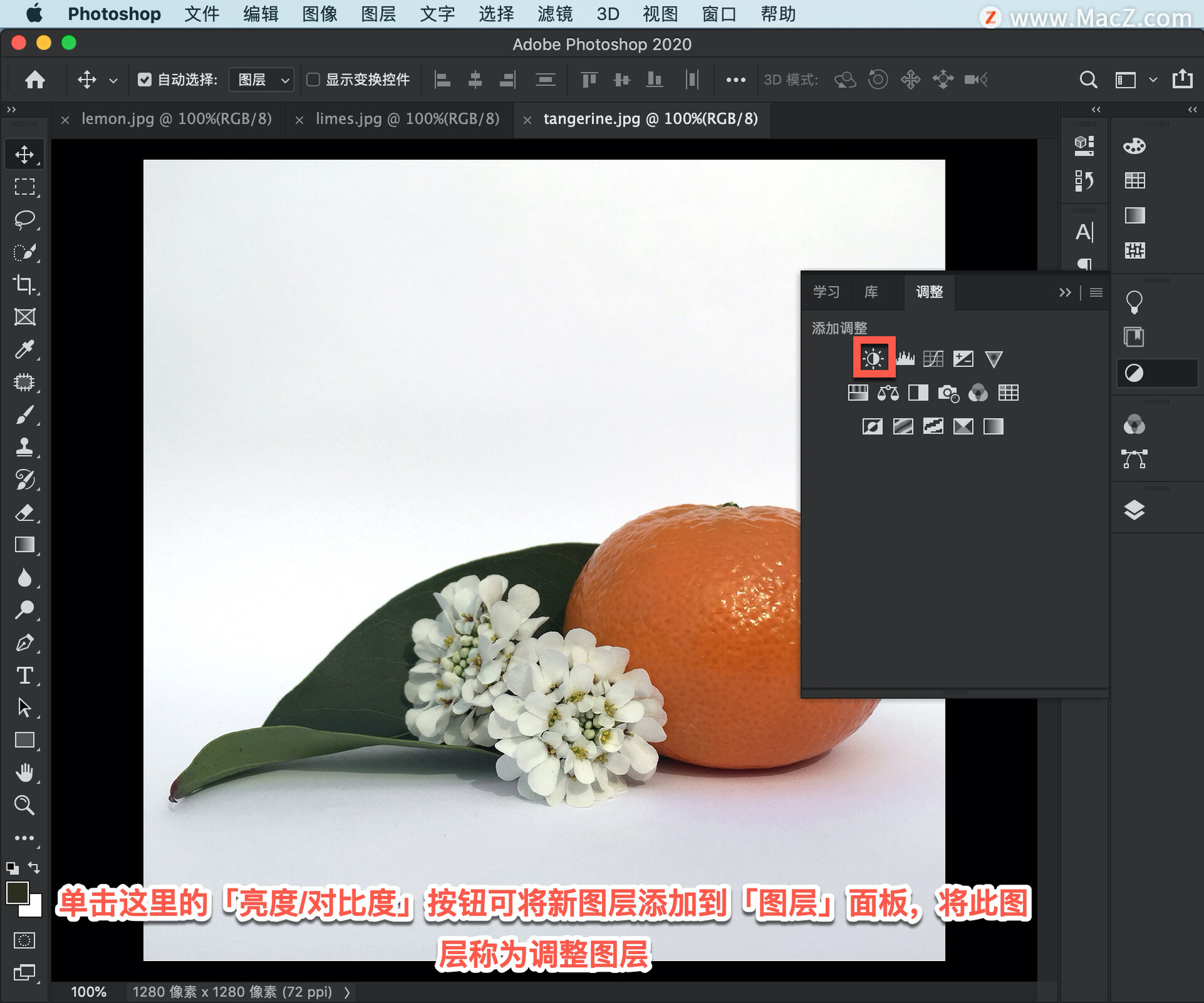Open the 滤镜 menu
Image resolution: width=1204 pixels, height=1003 pixels.
tap(554, 14)
